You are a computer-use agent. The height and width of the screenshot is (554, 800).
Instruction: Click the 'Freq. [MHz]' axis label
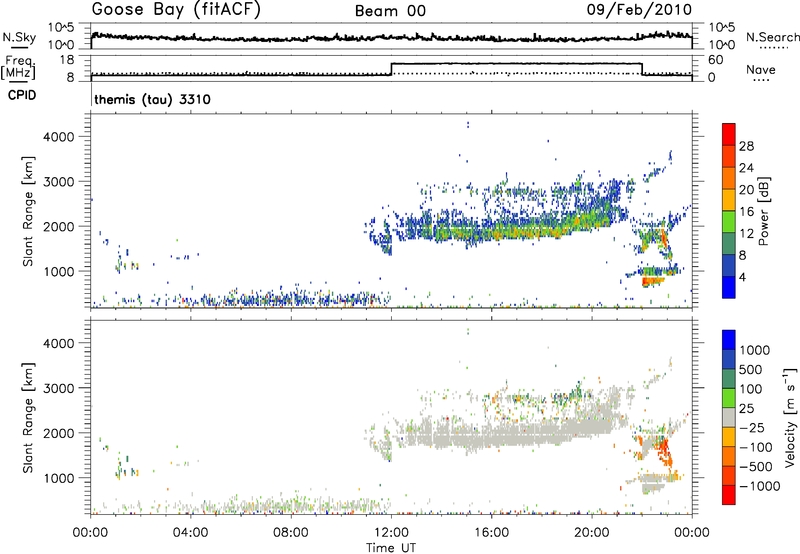point(19,67)
